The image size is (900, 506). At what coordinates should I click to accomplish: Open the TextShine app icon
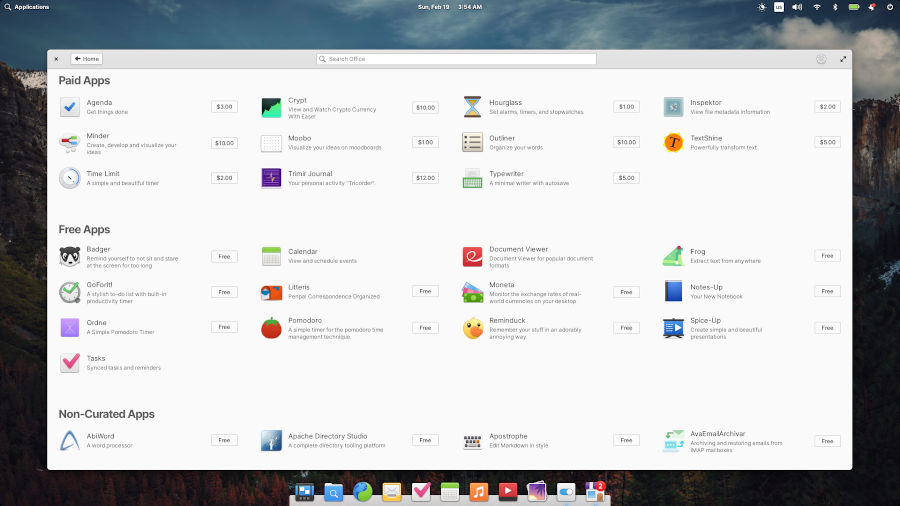coord(673,142)
